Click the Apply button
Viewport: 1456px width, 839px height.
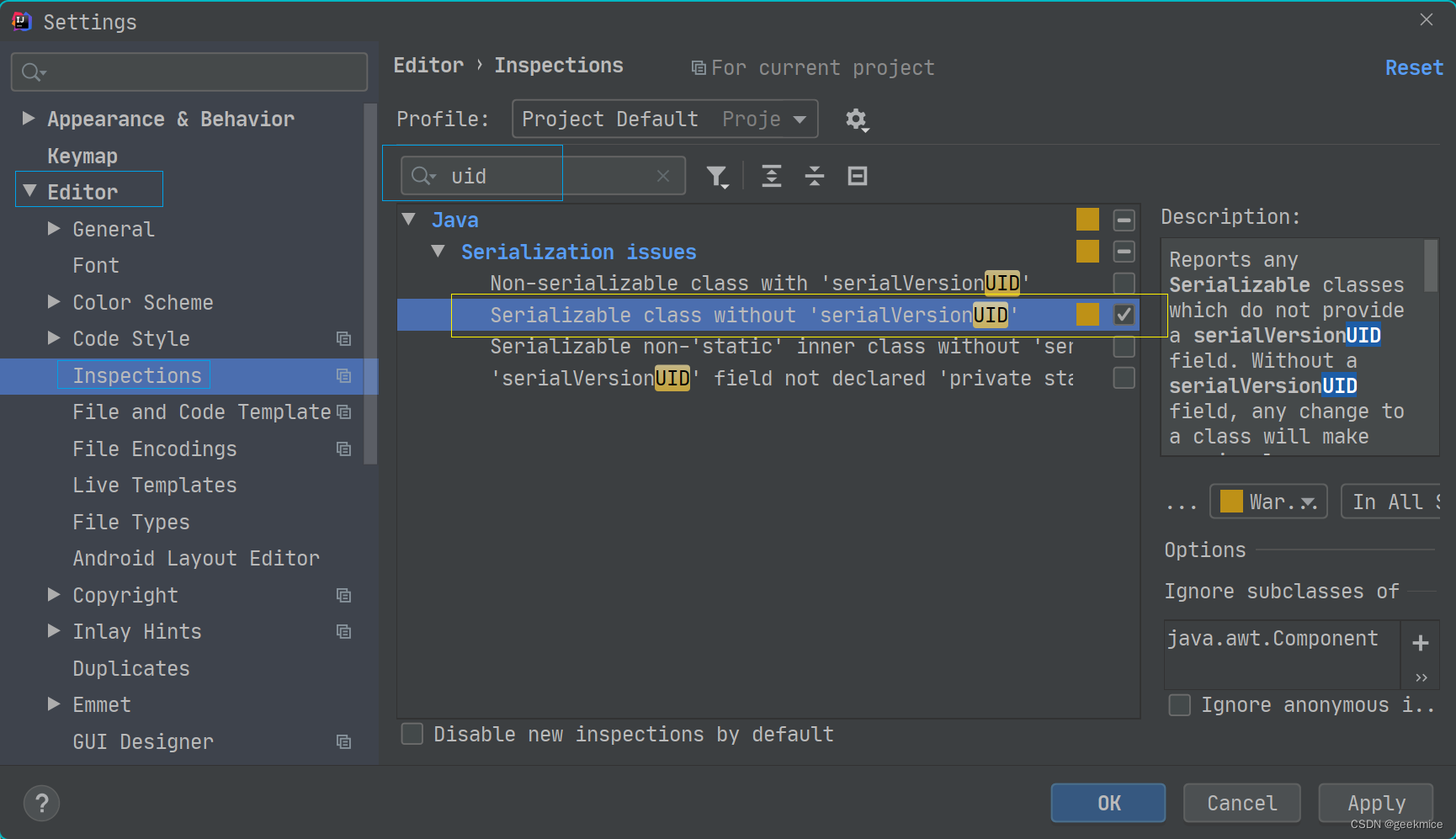click(x=1376, y=803)
